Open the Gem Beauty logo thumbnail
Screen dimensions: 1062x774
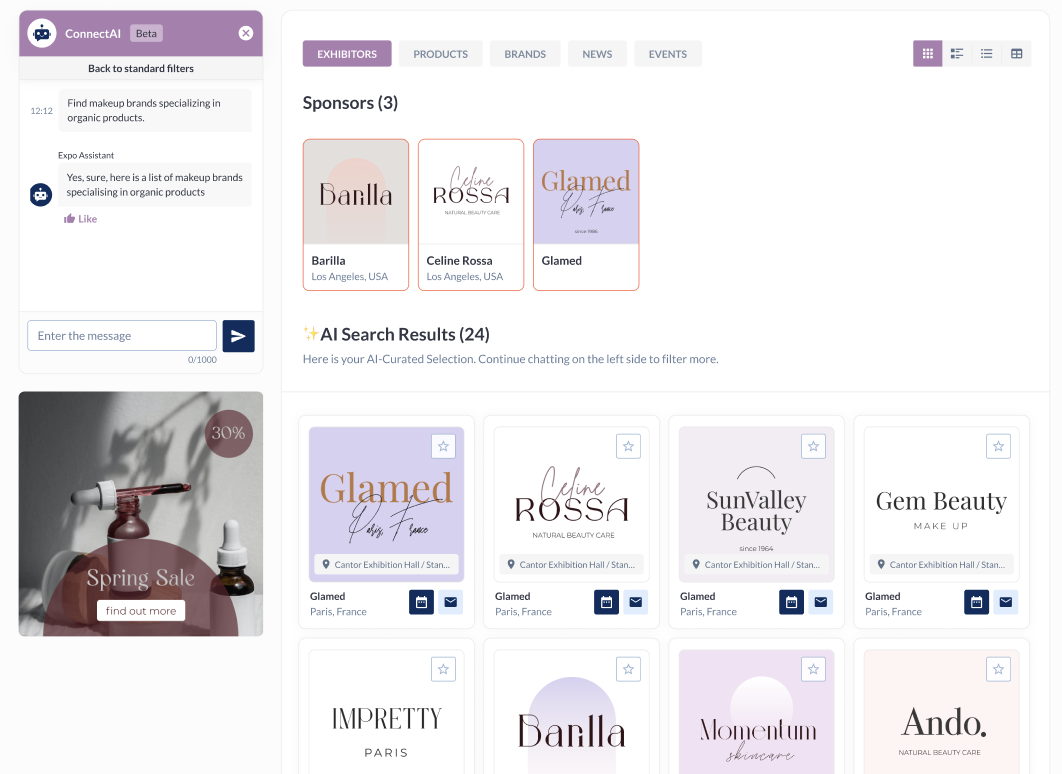click(x=941, y=504)
